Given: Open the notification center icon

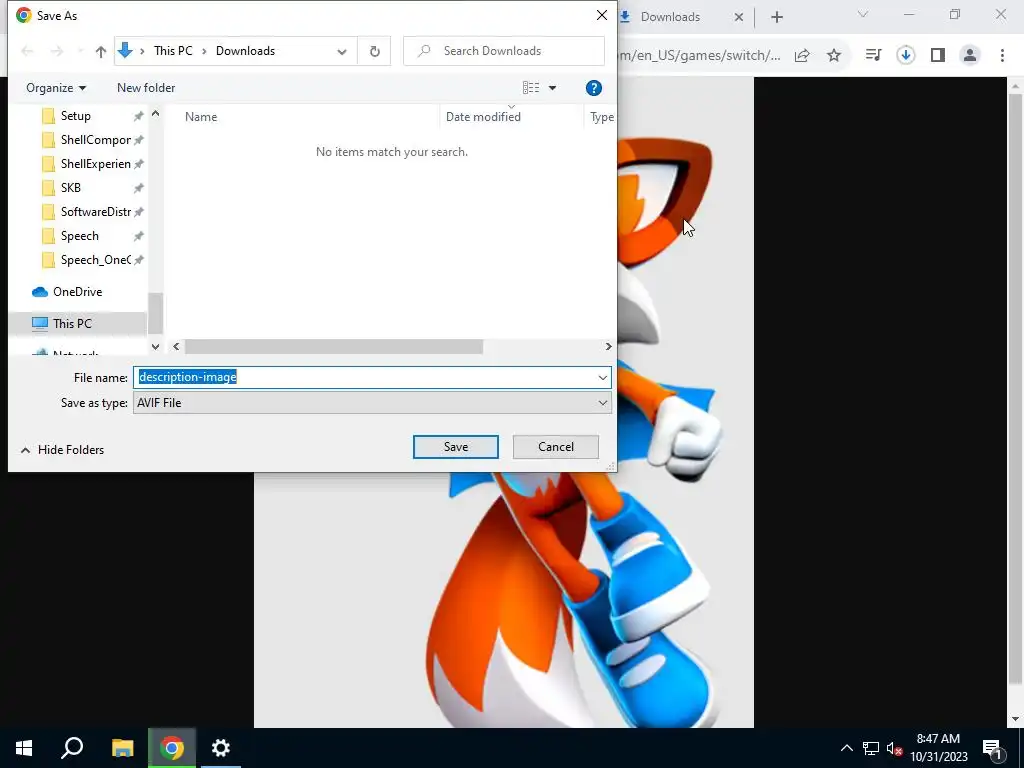Looking at the screenshot, I should [x=992, y=748].
